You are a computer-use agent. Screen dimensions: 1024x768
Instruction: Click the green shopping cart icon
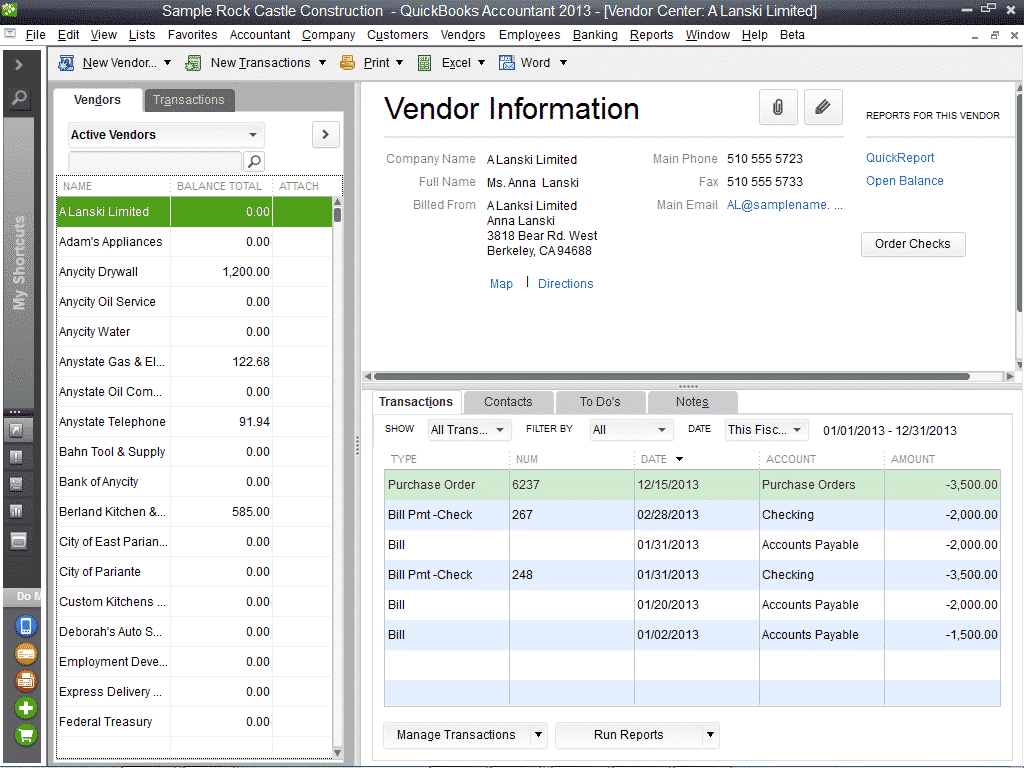point(26,736)
